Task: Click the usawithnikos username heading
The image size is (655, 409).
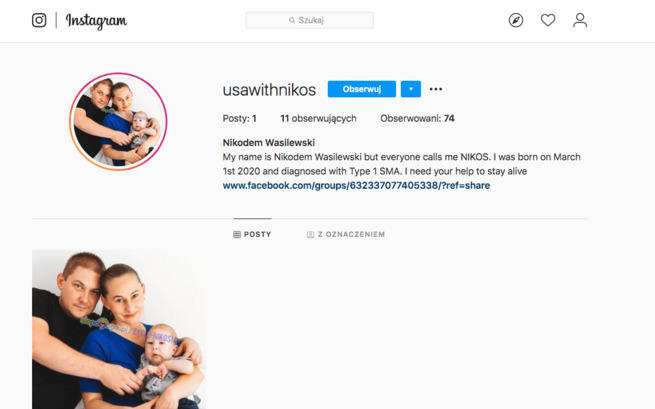Action: [269, 90]
